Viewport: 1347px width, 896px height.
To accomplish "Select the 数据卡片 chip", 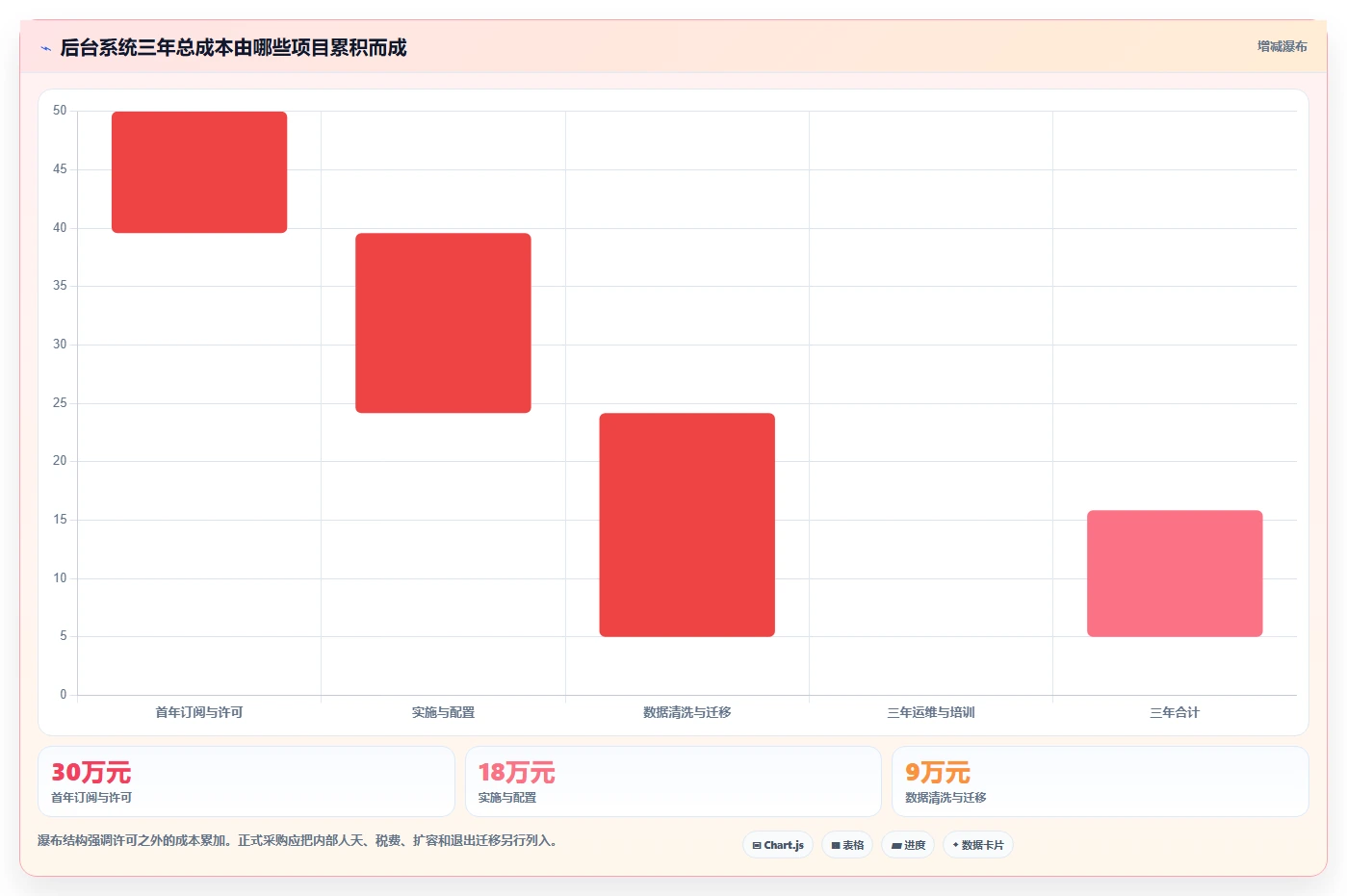I will tap(978, 845).
